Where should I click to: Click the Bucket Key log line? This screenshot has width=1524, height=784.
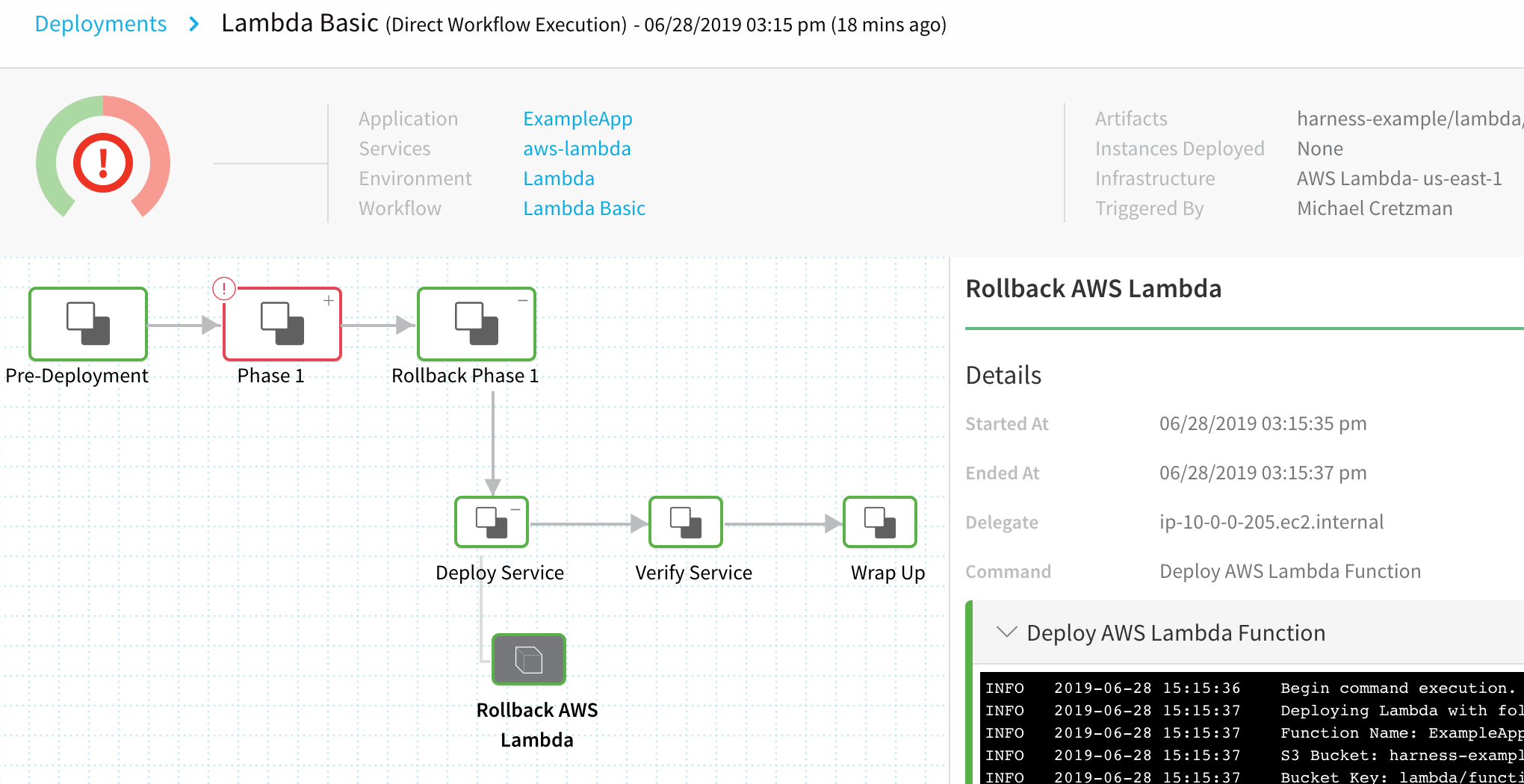(1253, 777)
